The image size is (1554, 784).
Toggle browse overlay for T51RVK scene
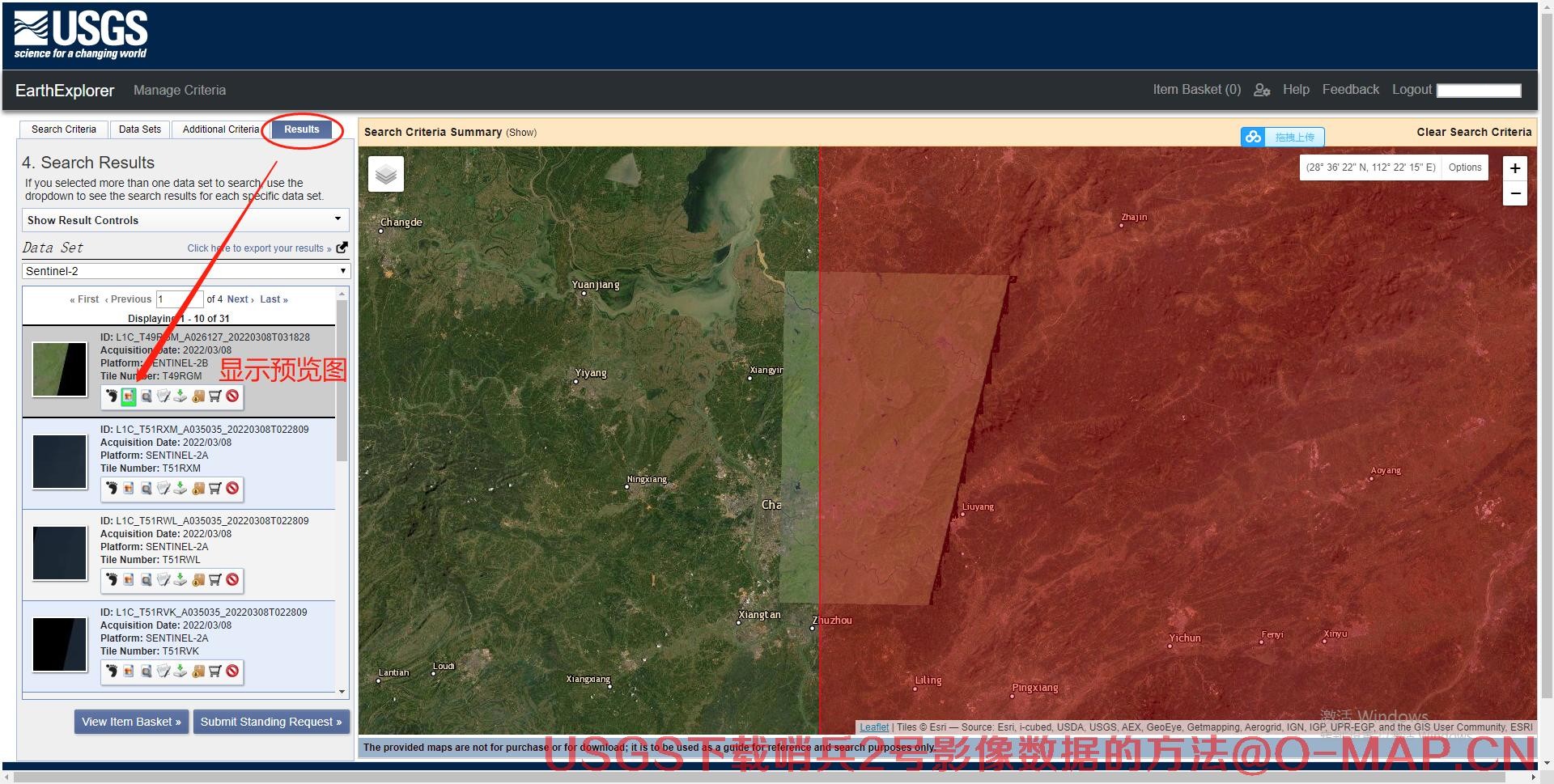click(129, 672)
